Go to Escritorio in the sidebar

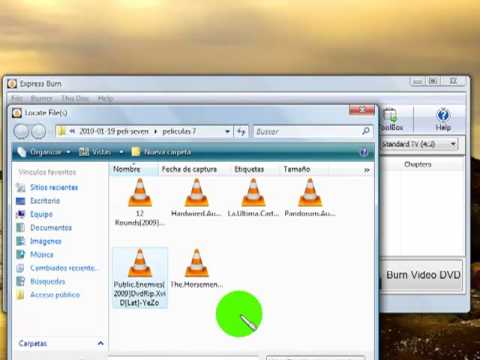45,201
